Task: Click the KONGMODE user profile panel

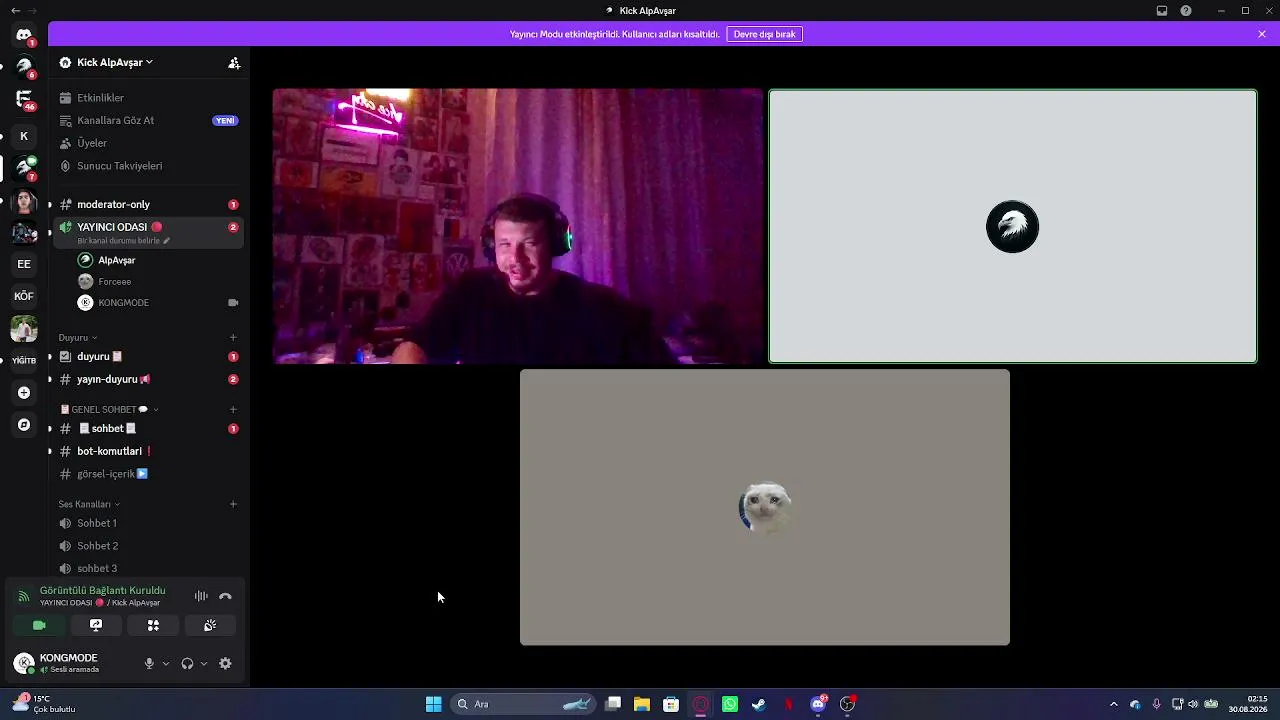Action: click(x=70, y=663)
